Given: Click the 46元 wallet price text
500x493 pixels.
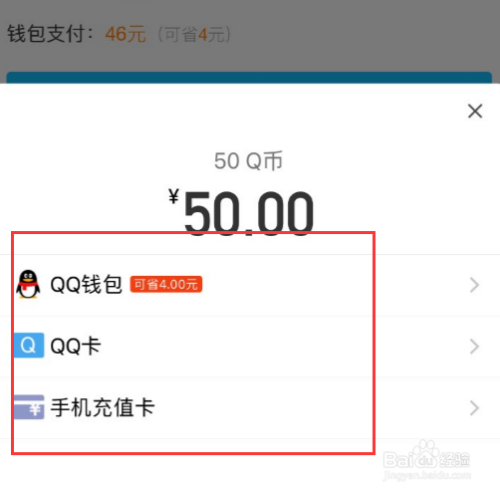Looking at the screenshot, I should tap(125, 34).
